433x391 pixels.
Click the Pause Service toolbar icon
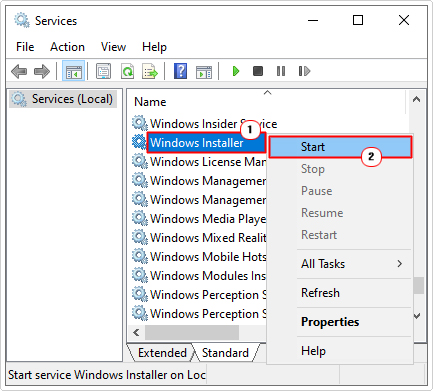(281, 71)
